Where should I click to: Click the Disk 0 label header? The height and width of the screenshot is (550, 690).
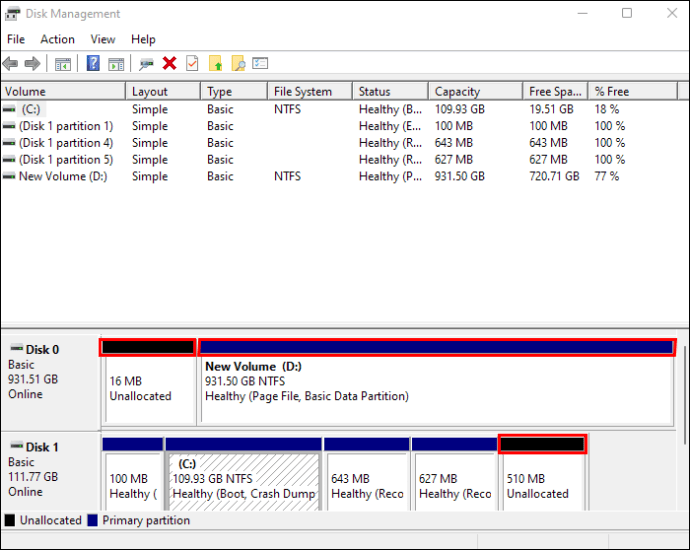(x=42, y=349)
